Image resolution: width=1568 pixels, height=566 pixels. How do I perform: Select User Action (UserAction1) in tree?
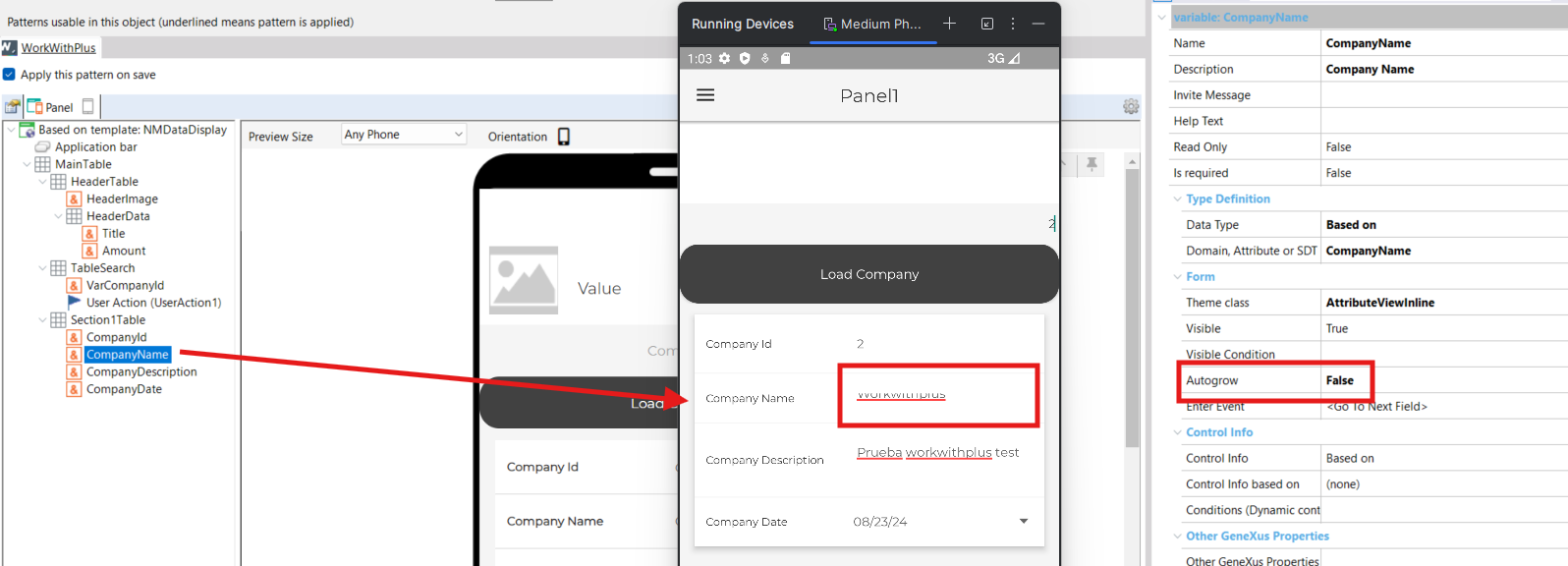point(154,303)
